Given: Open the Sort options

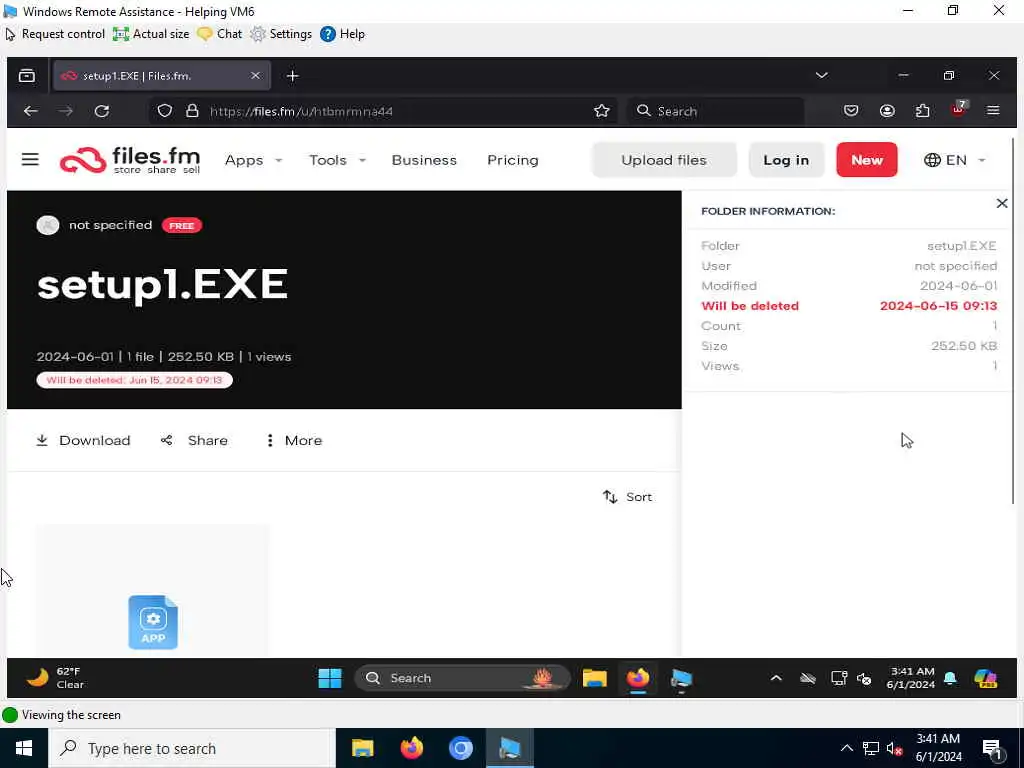Looking at the screenshot, I should coord(627,497).
